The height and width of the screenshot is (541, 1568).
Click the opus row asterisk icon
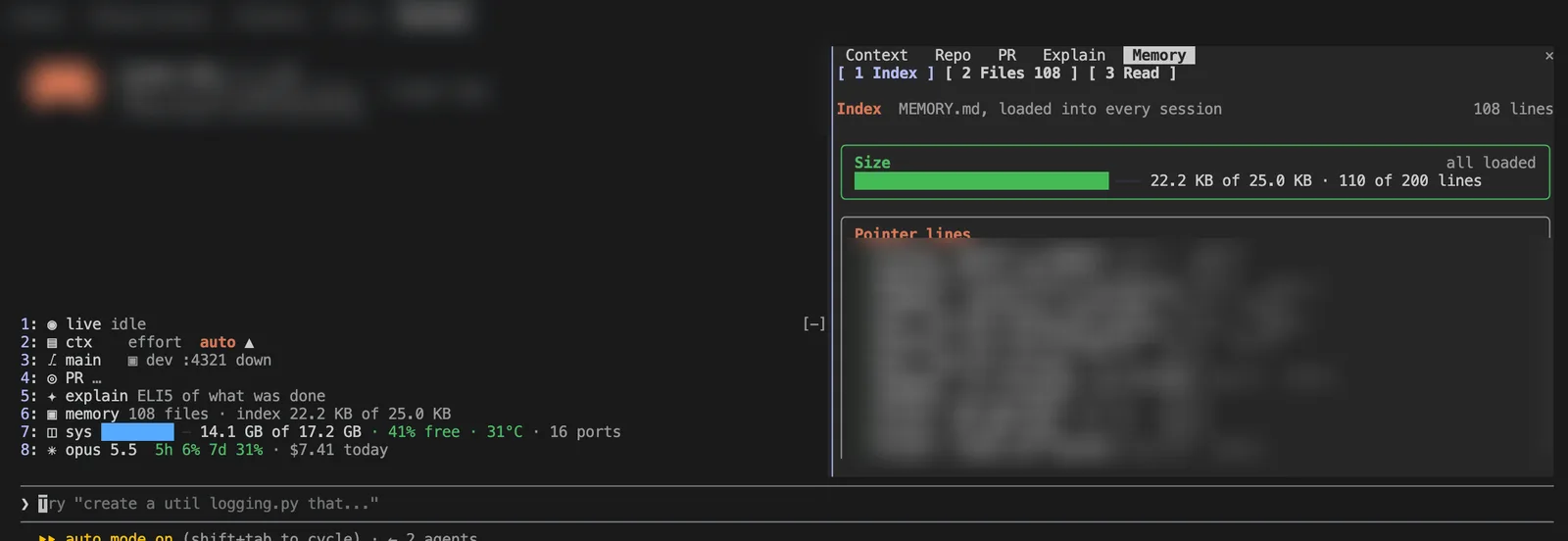(x=52, y=451)
